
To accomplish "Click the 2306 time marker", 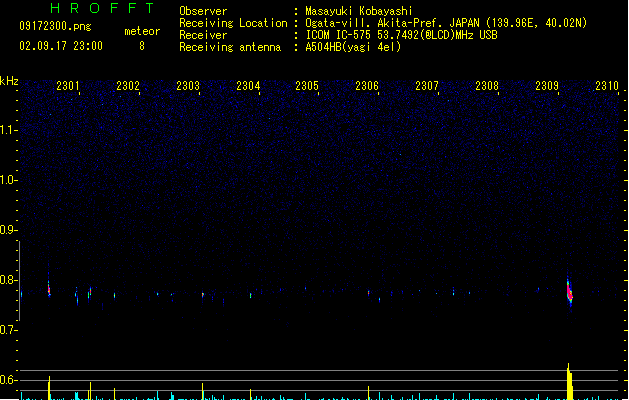I will [367, 86].
